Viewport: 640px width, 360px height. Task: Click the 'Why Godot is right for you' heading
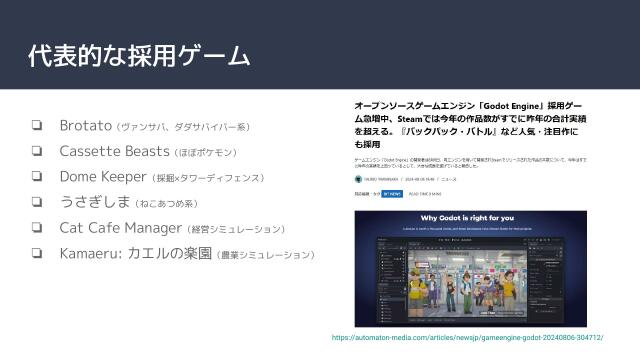[x=467, y=218]
